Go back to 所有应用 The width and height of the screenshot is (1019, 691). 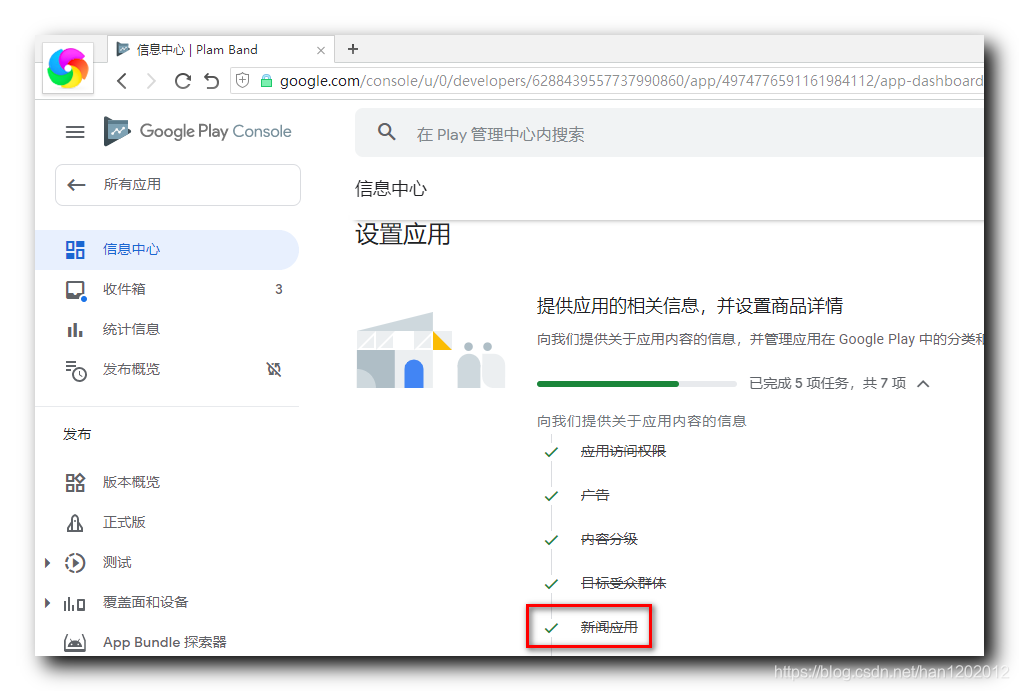[x=178, y=185]
